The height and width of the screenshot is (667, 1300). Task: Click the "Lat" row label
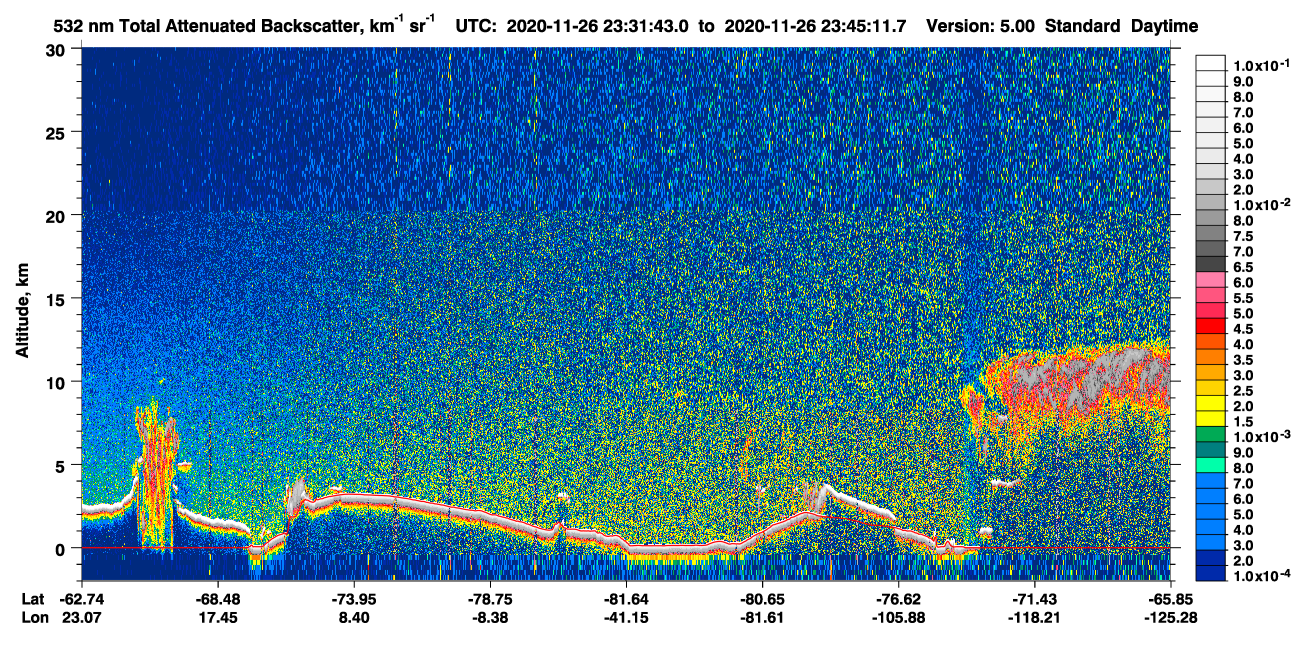(33, 599)
